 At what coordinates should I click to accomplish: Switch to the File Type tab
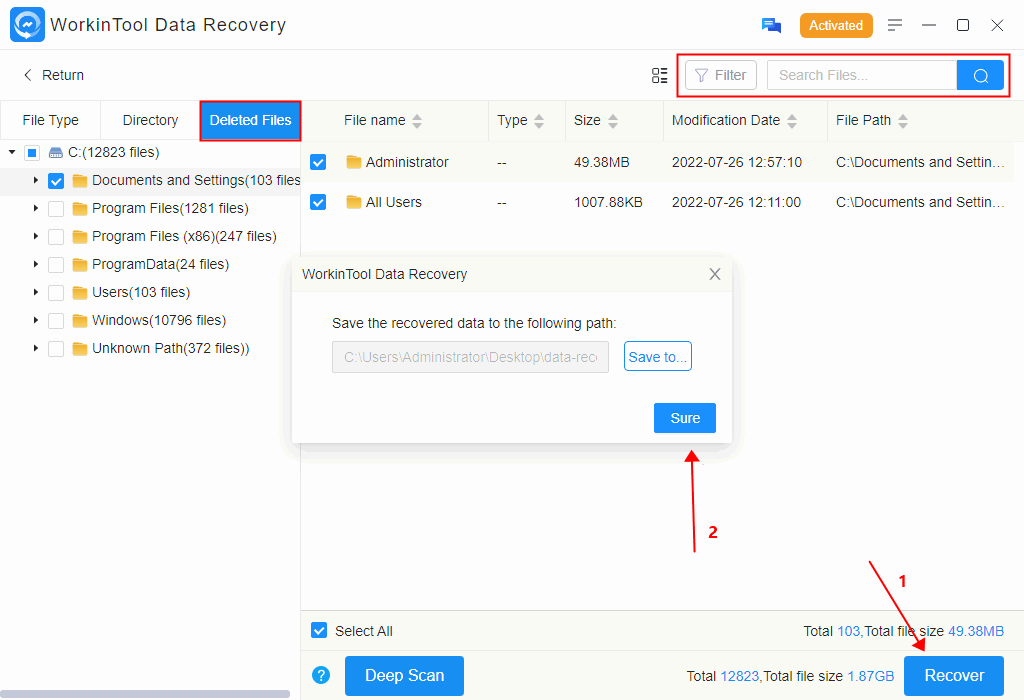click(50, 120)
